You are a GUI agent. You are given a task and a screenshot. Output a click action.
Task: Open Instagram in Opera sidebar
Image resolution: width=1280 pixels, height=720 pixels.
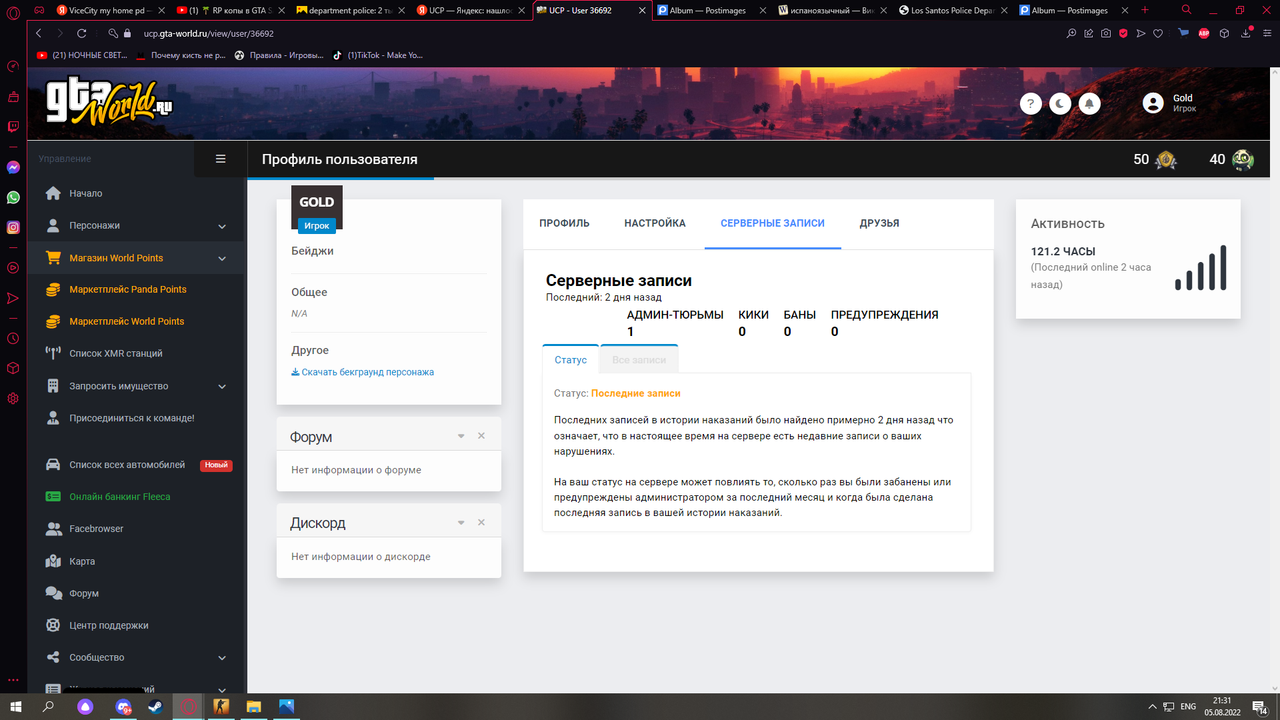click(13, 227)
